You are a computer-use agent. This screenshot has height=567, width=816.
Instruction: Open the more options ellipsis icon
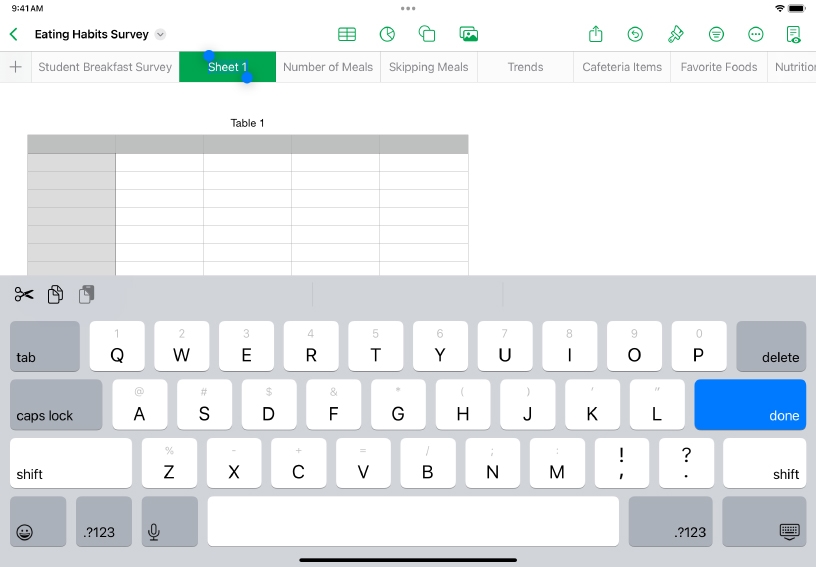756,34
